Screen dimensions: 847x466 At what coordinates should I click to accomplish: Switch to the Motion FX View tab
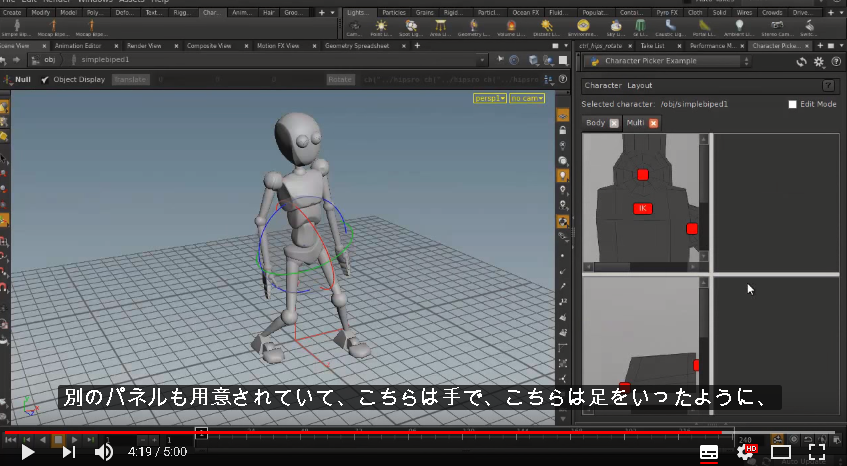click(278, 46)
